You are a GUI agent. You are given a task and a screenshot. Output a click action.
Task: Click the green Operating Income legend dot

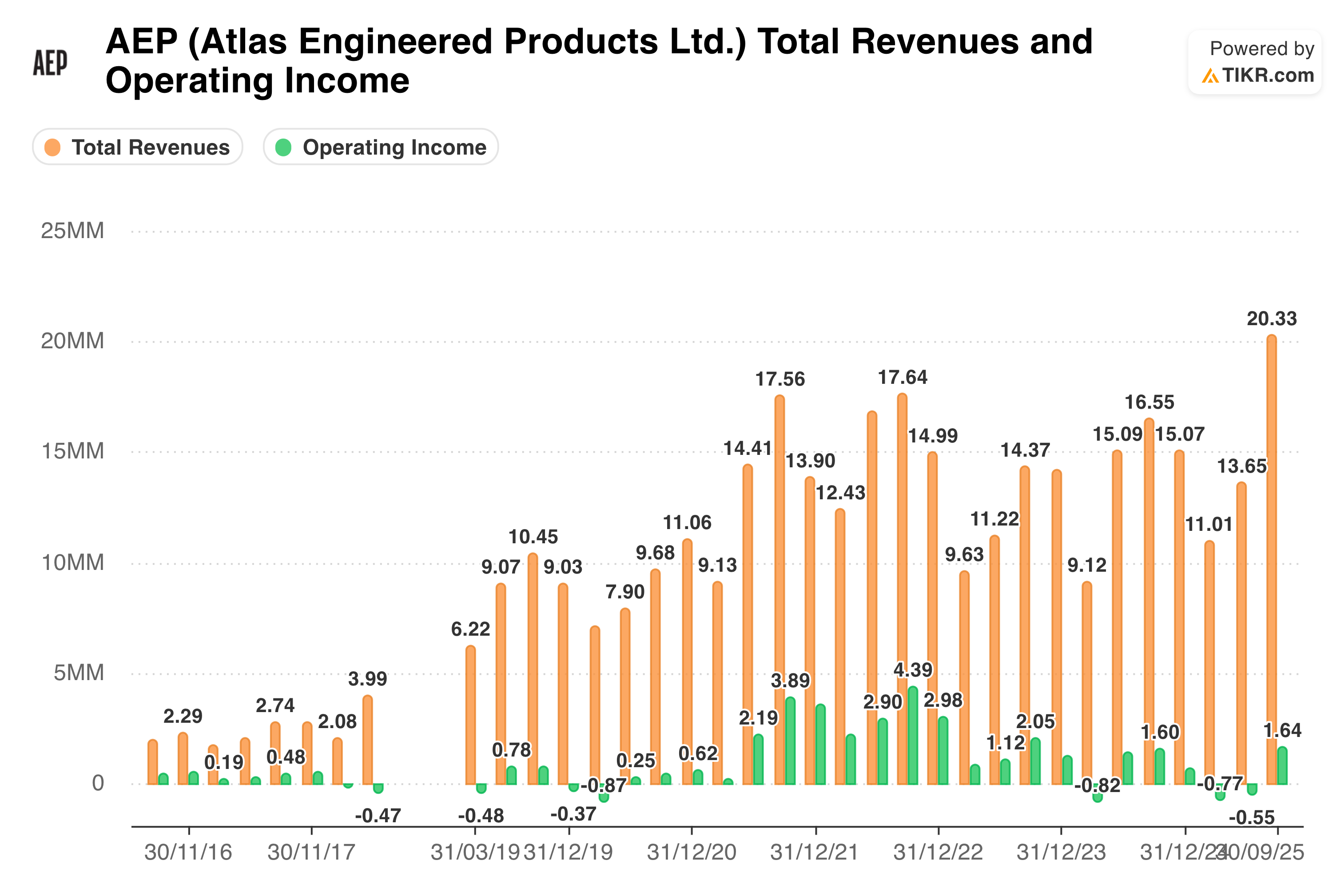click(283, 147)
